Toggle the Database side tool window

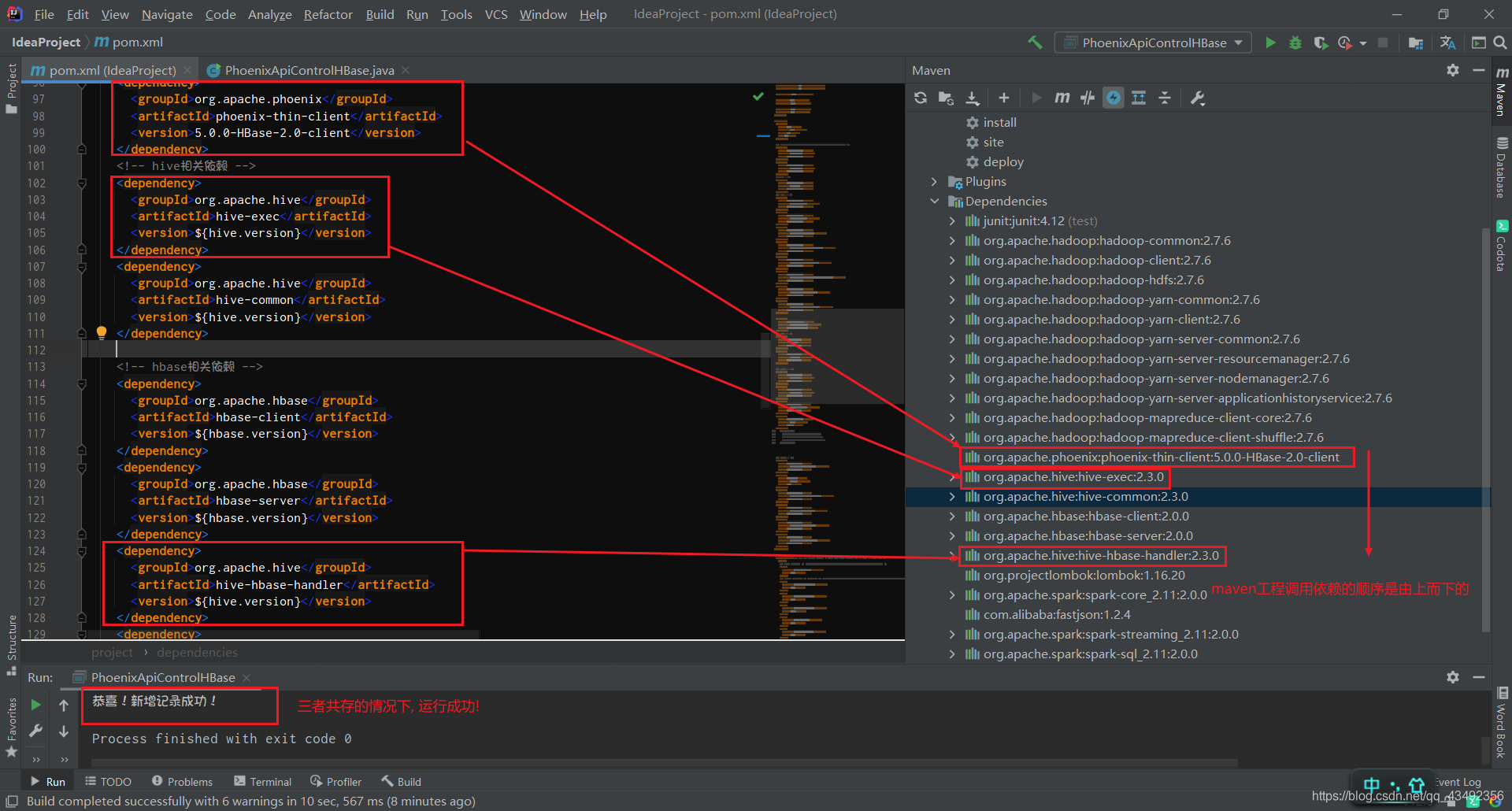click(x=1501, y=168)
